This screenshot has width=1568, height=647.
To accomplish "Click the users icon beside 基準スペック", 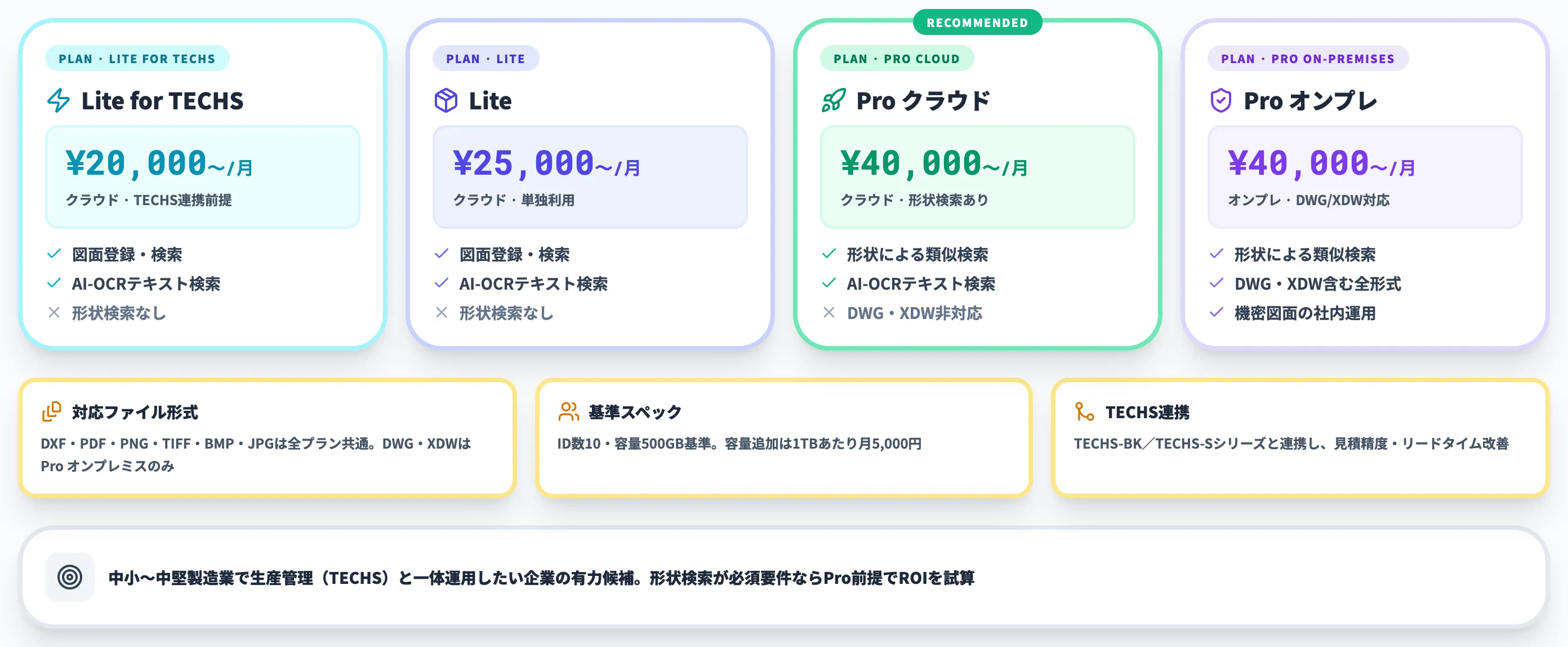I will [568, 412].
